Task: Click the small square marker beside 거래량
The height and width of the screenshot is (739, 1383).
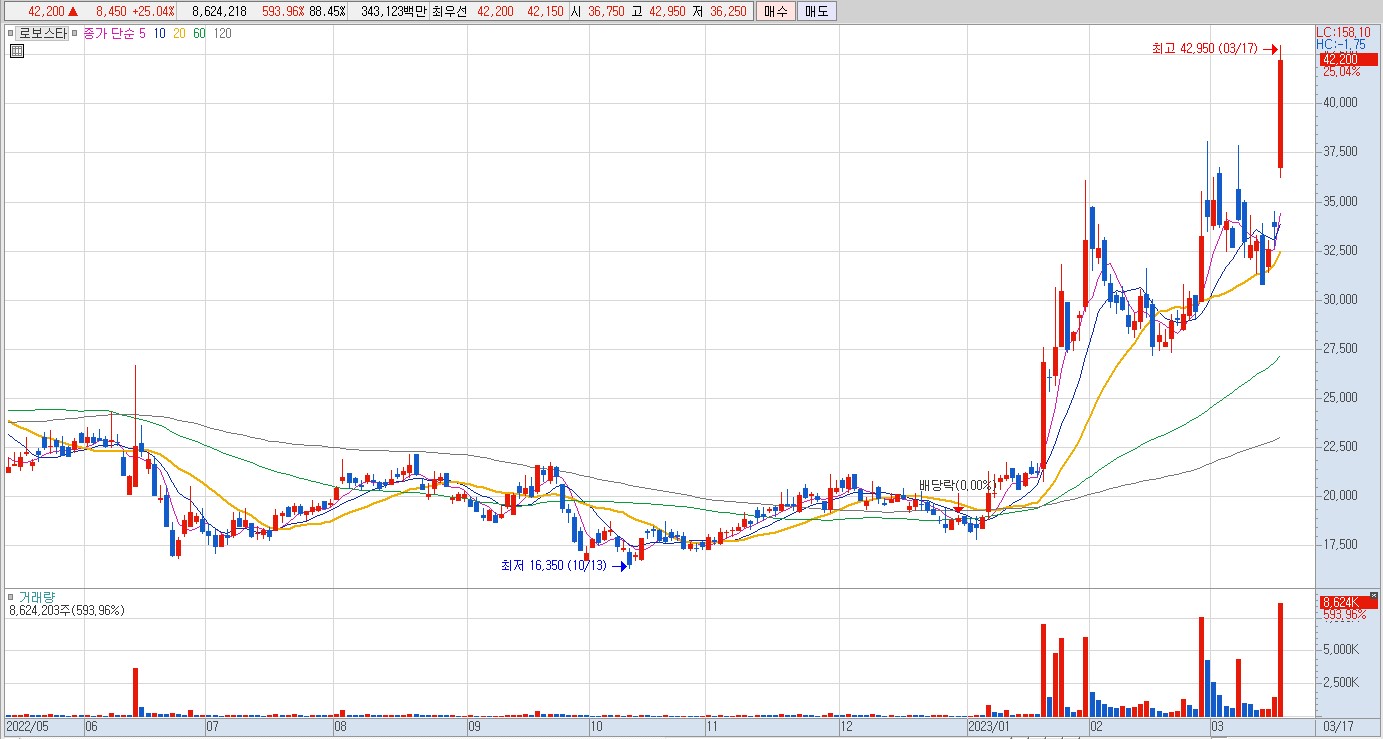Action: click(12, 597)
